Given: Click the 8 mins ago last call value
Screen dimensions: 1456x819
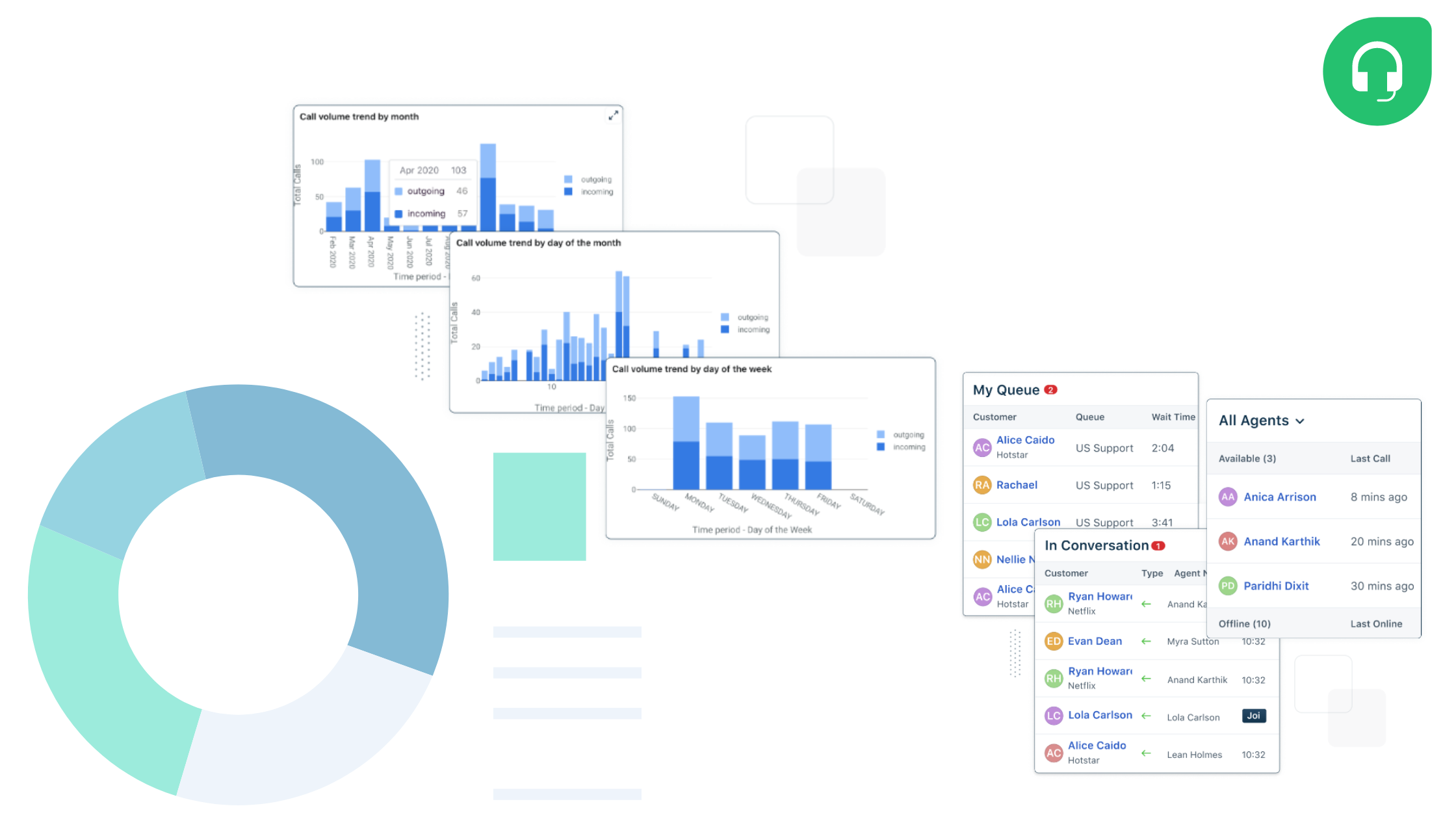Looking at the screenshot, I should (1379, 497).
